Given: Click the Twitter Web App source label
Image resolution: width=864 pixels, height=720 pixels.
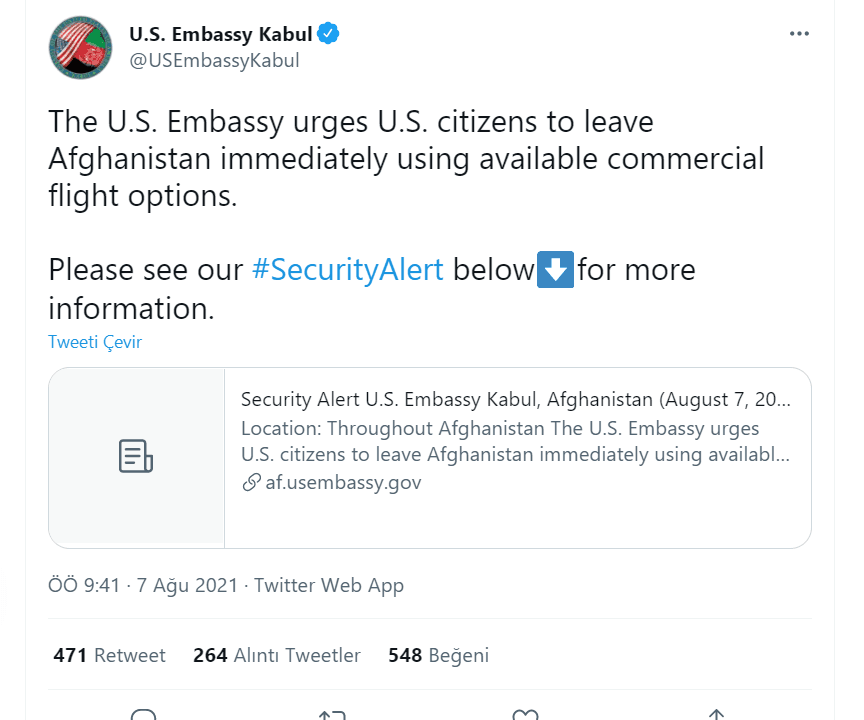Looking at the screenshot, I should point(329,586).
